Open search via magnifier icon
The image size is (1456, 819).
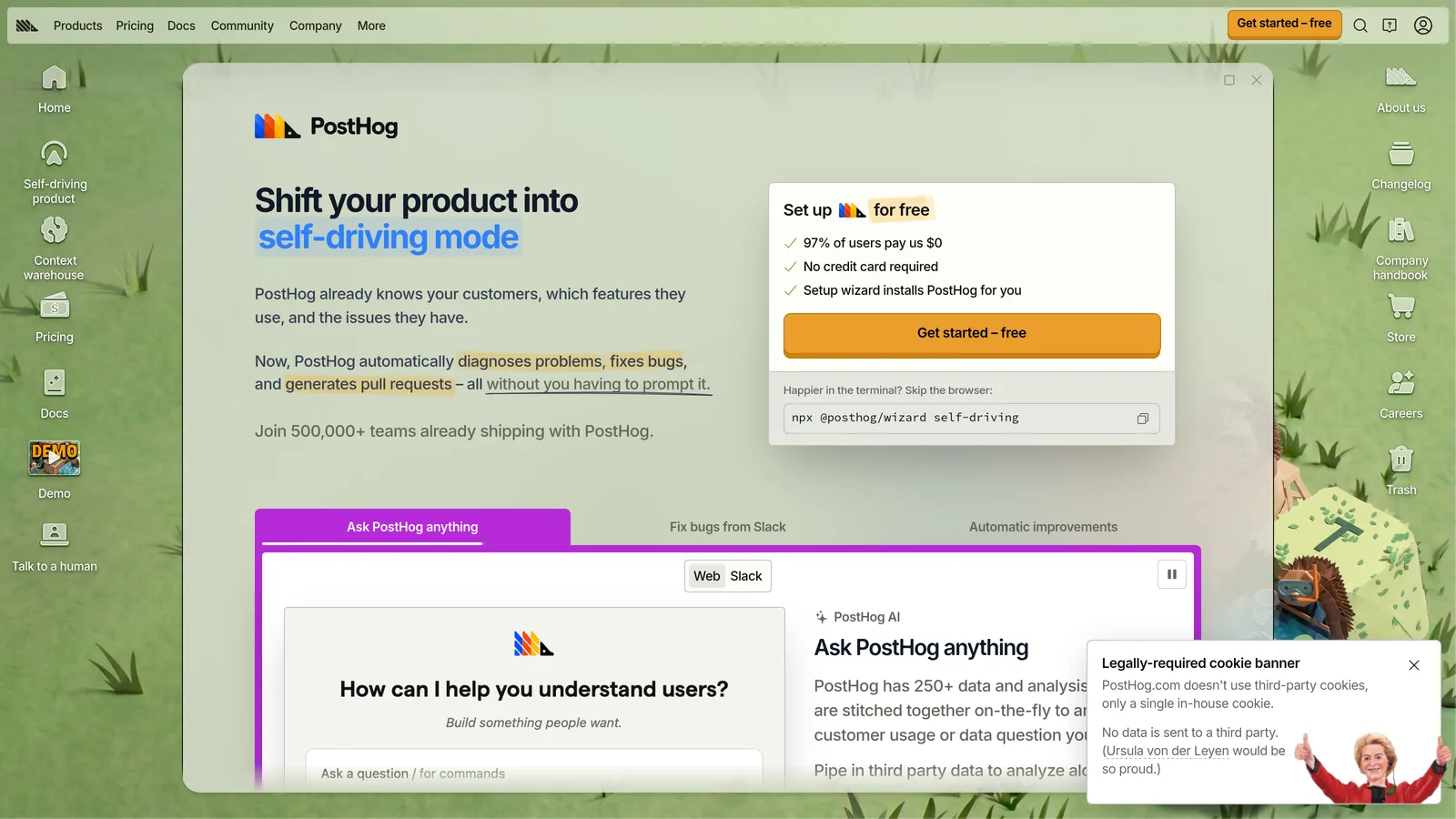(1360, 25)
